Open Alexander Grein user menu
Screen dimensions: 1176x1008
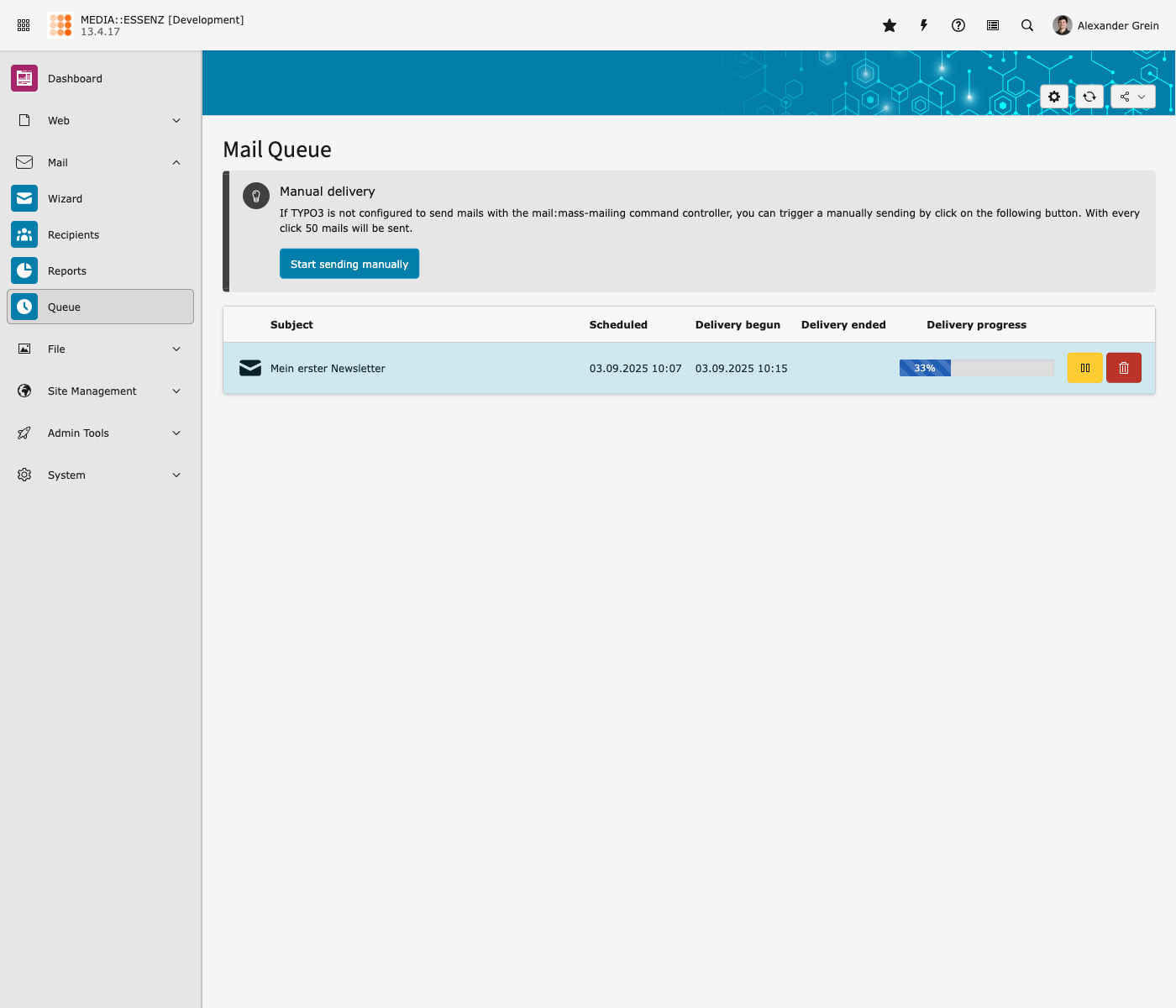(x=1105, y=25)
